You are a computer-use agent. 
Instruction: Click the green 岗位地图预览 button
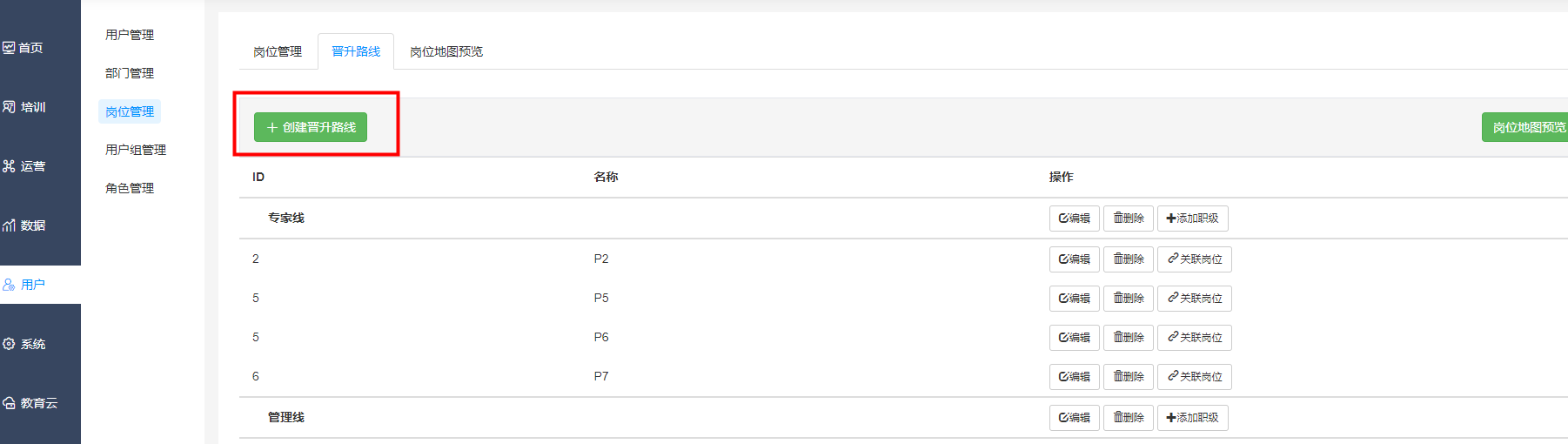1526,127
